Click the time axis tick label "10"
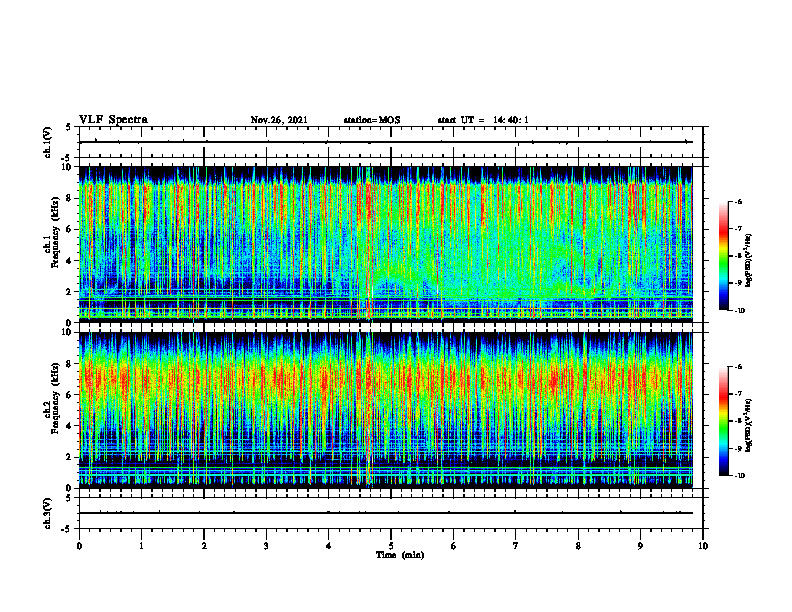This screenshot has height=612, width=792. tap(703, 546)
